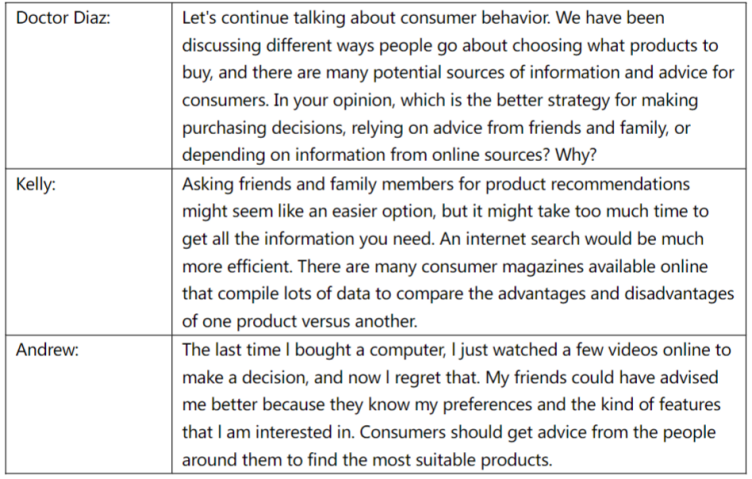Click the 'Doctor Diaz:' speaker label
752x479 pixels.
[63, 18]
